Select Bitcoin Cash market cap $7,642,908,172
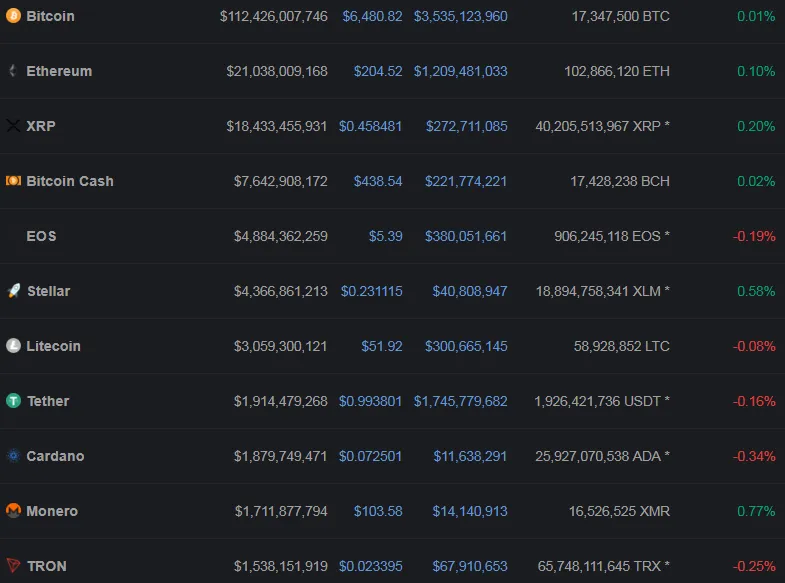Viewport: 785px width, 583px height. click(x=281, y=181)
